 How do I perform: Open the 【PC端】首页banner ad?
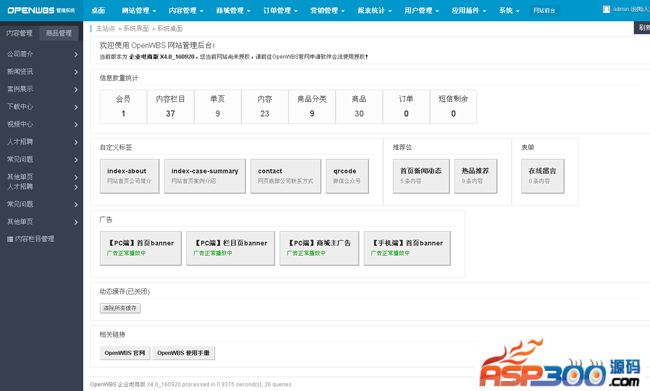coord(141,248)
